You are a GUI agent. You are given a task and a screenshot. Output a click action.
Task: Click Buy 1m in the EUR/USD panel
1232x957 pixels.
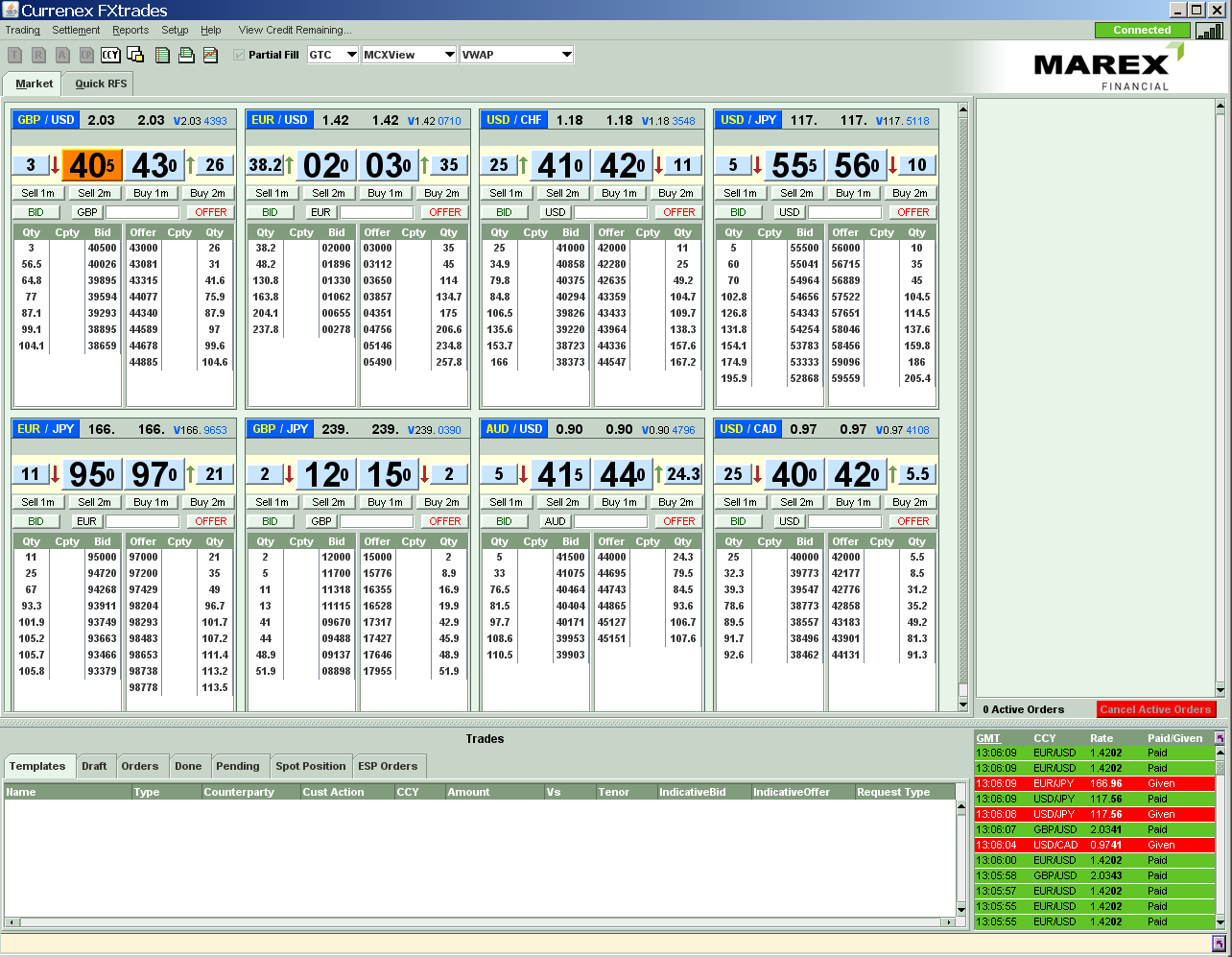pyautogui.click(x=385, y=193)
